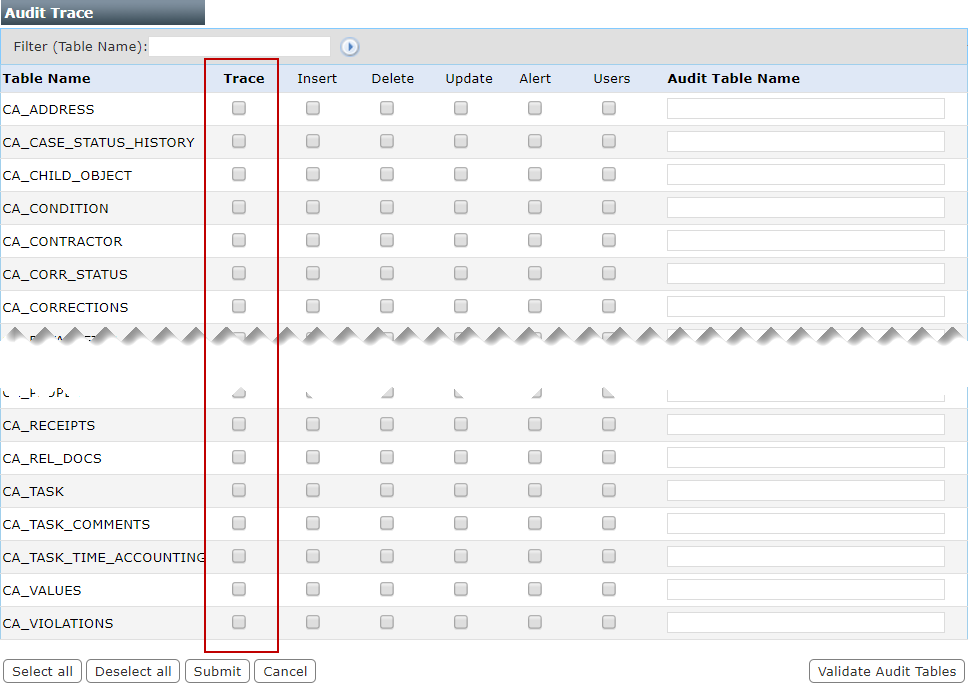Toggle Update for CA_VIOLATIONS
The width and height of the screenshot is (968, 683).
(x=461, y=623)
